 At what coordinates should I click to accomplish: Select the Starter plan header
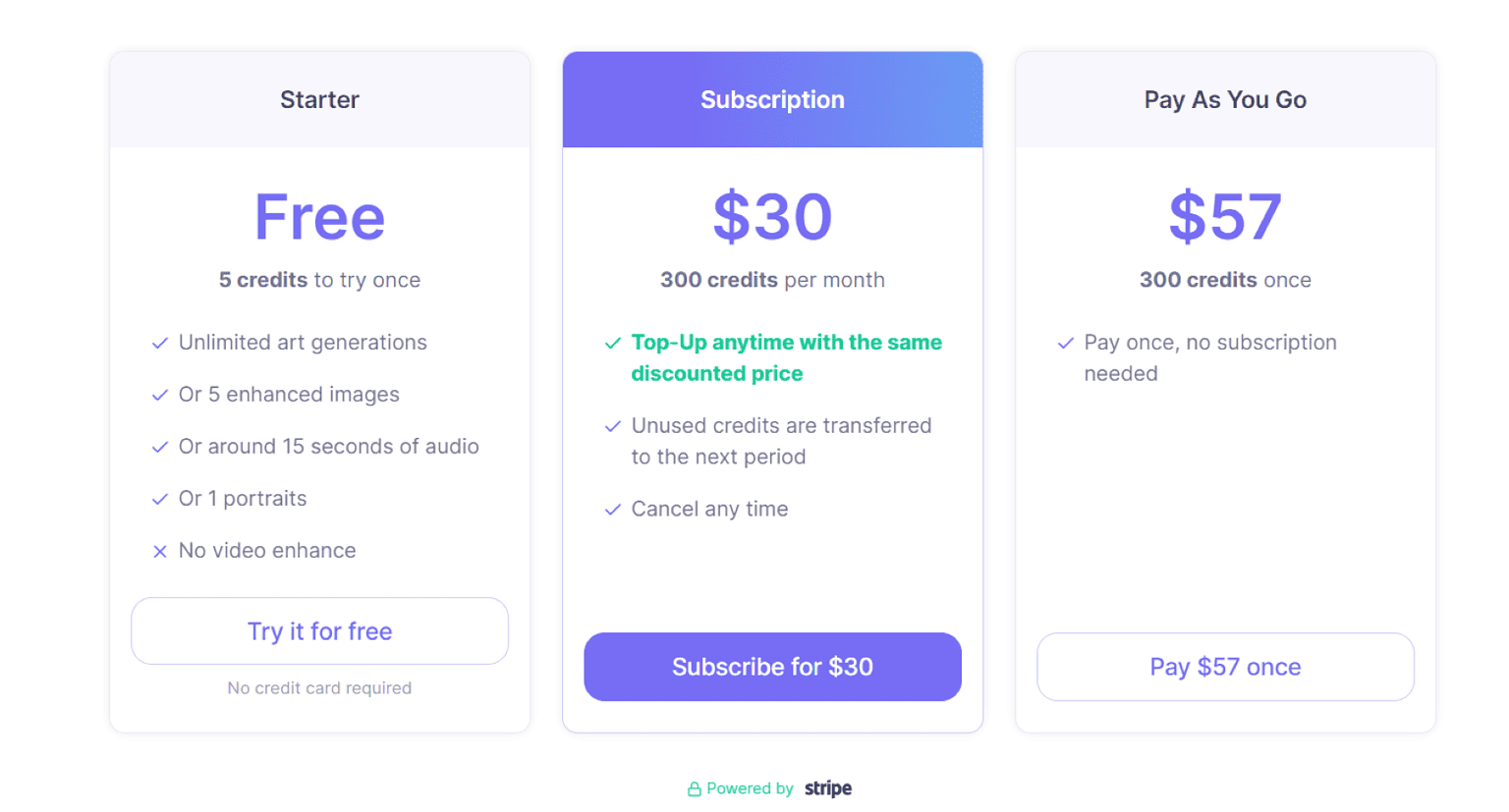point(319,100)
